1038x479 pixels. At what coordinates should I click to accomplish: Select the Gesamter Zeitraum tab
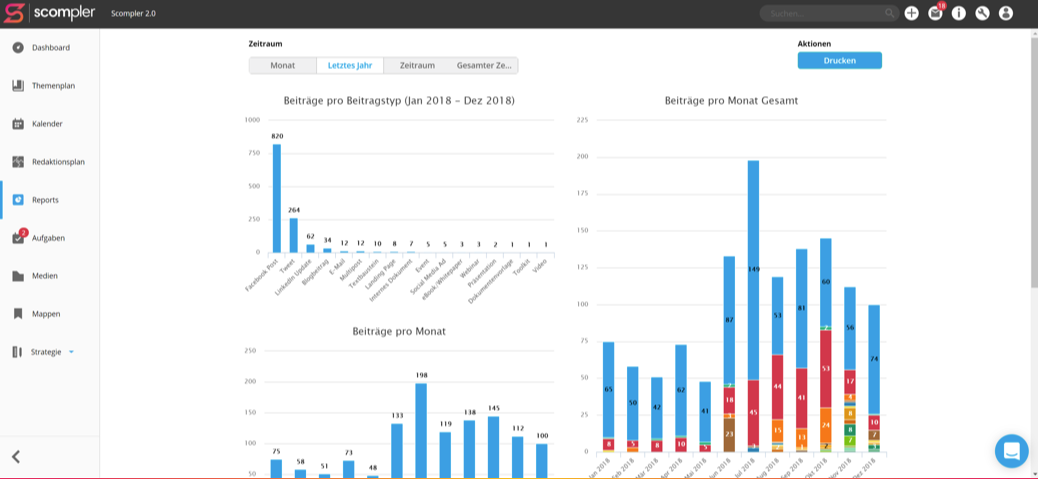tap(484, 65)
